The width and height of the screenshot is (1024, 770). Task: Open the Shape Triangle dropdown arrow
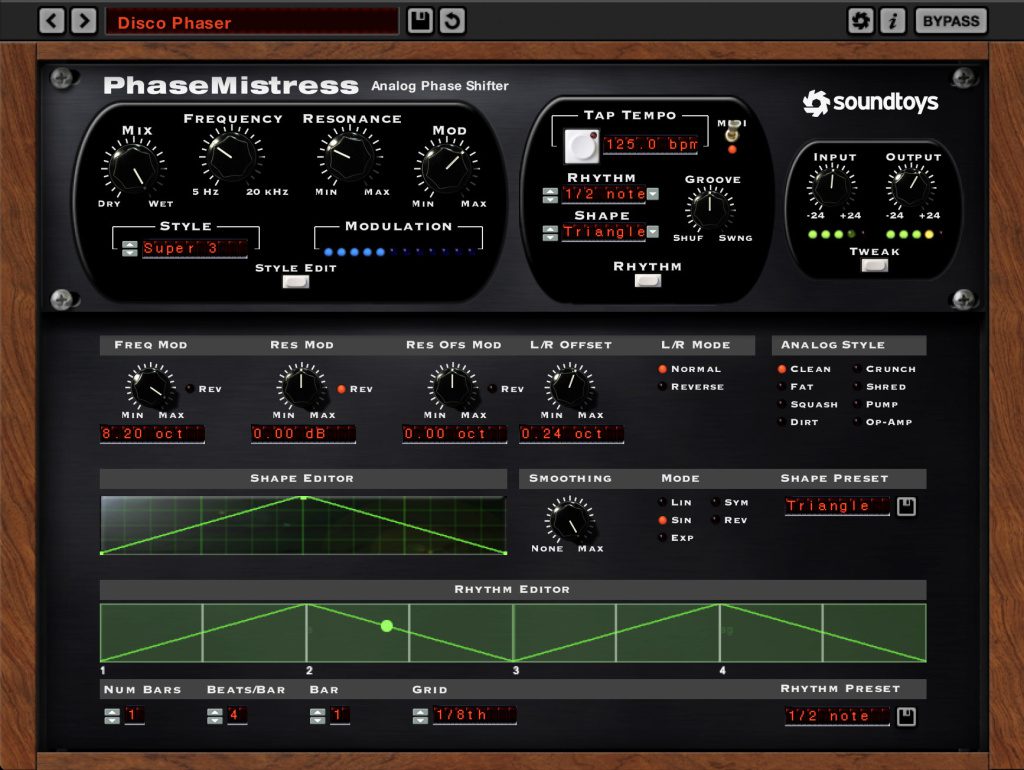653,232
